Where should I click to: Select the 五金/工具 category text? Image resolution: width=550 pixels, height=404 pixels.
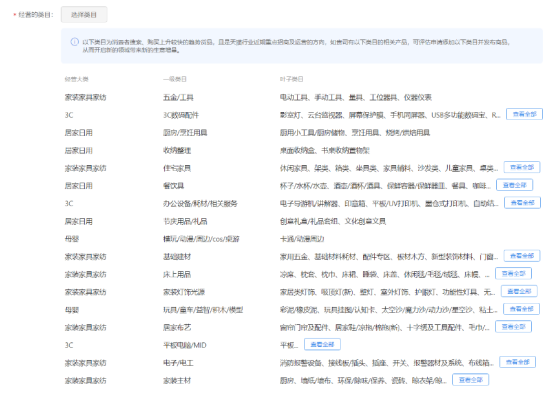(x=178, y=97)
